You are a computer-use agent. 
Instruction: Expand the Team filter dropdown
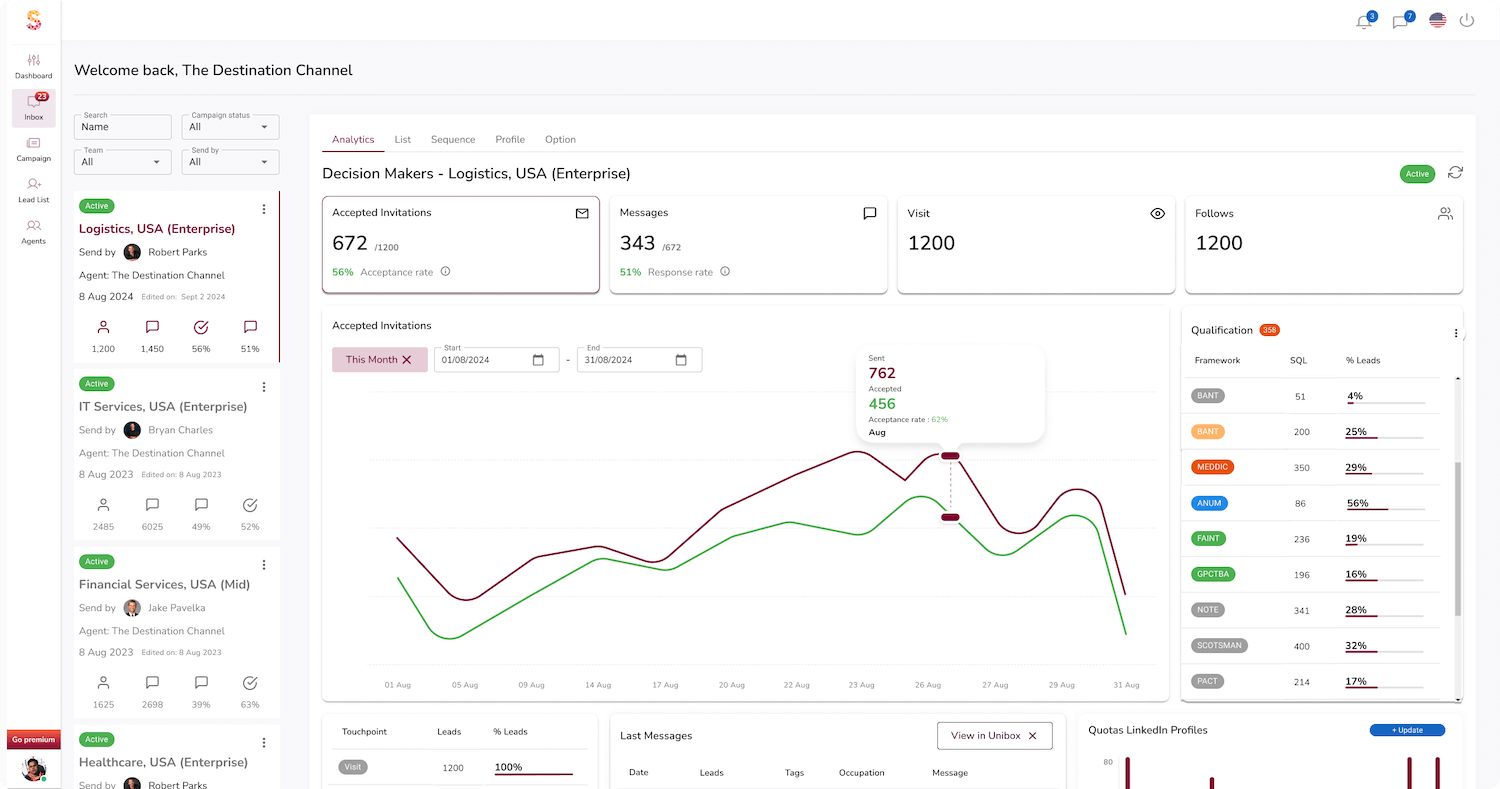click(x=122, y=161)
